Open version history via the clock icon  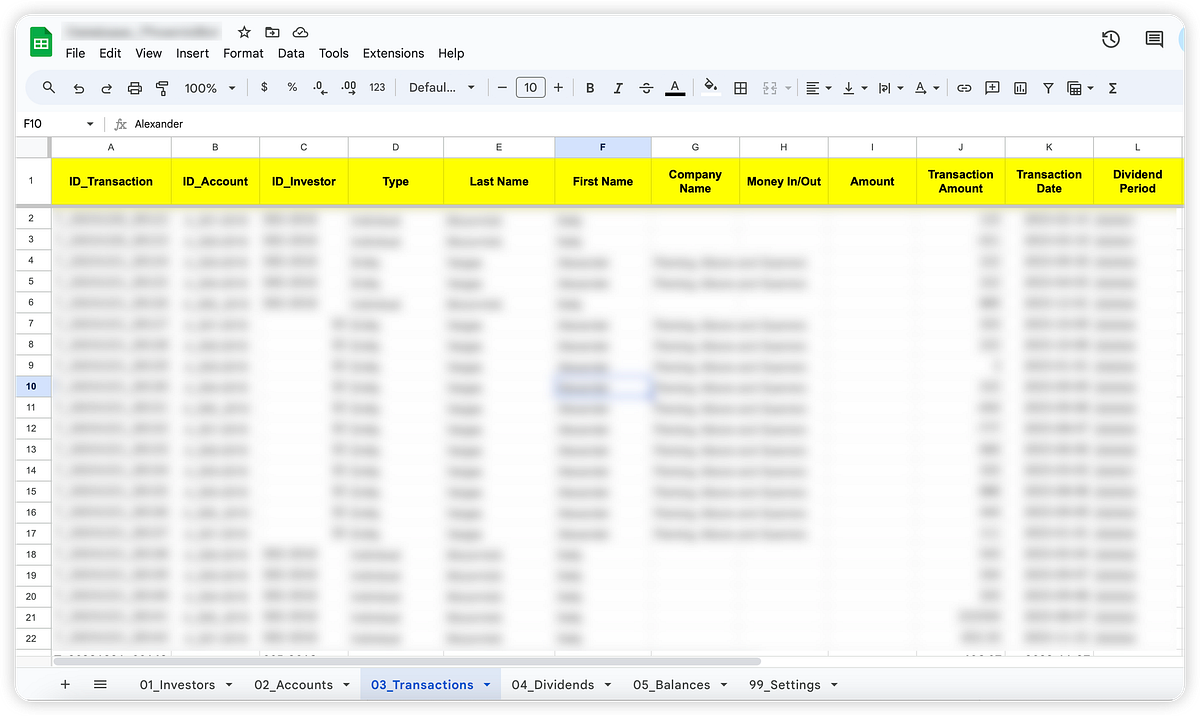1110,40
